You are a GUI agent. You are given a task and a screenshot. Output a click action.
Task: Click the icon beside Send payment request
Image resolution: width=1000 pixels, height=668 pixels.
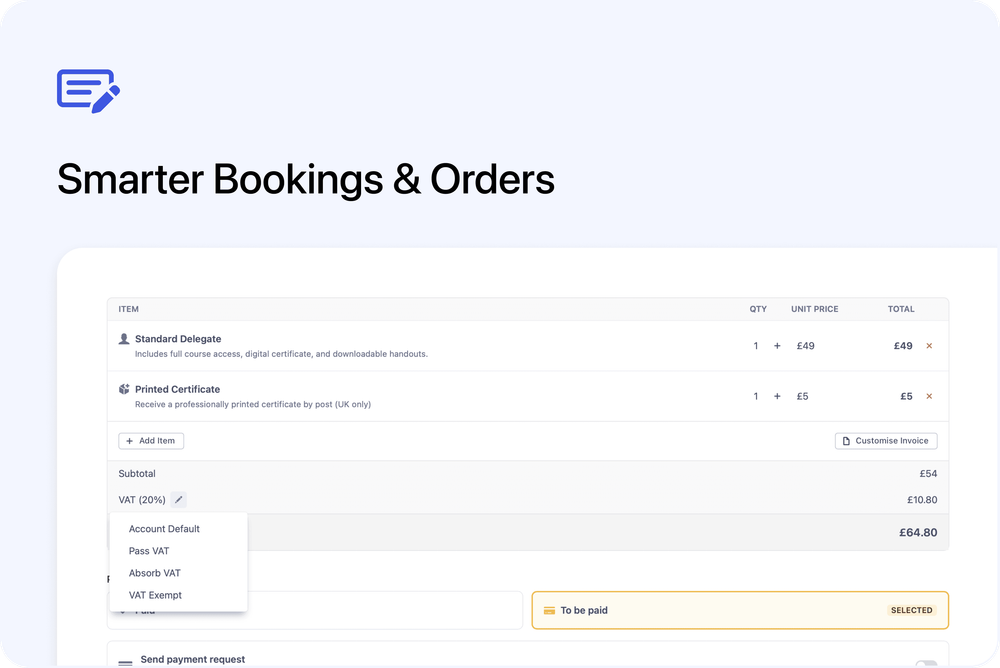125,661
